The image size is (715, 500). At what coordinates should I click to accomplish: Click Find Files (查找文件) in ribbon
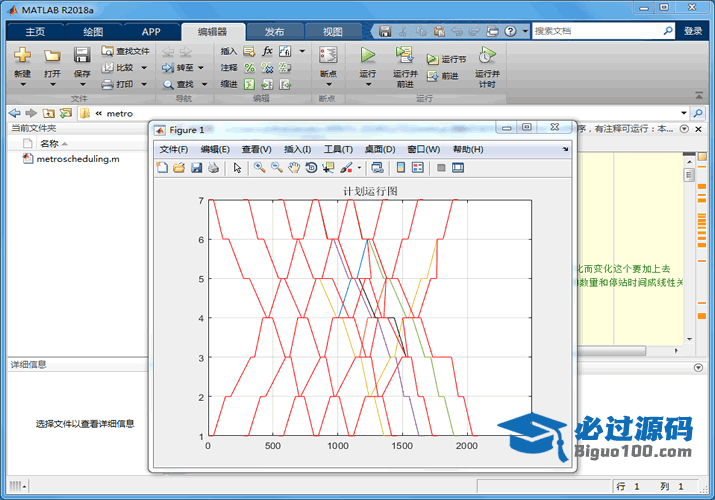pos(125,51)
